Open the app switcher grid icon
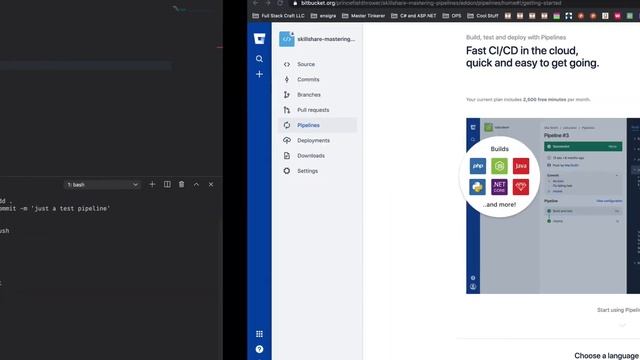Image resolution: width=640 pixels, height=360 pixels. (x=259, y=334)
